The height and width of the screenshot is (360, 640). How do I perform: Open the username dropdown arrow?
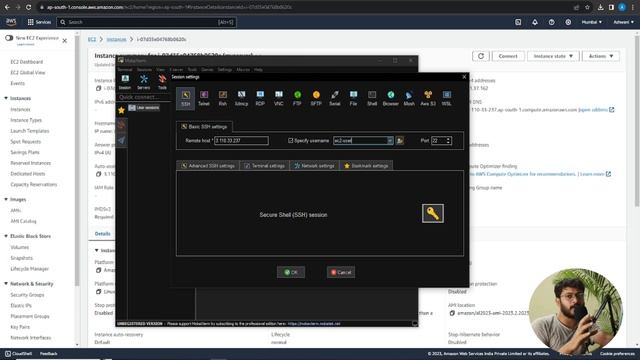coord(390,140)
